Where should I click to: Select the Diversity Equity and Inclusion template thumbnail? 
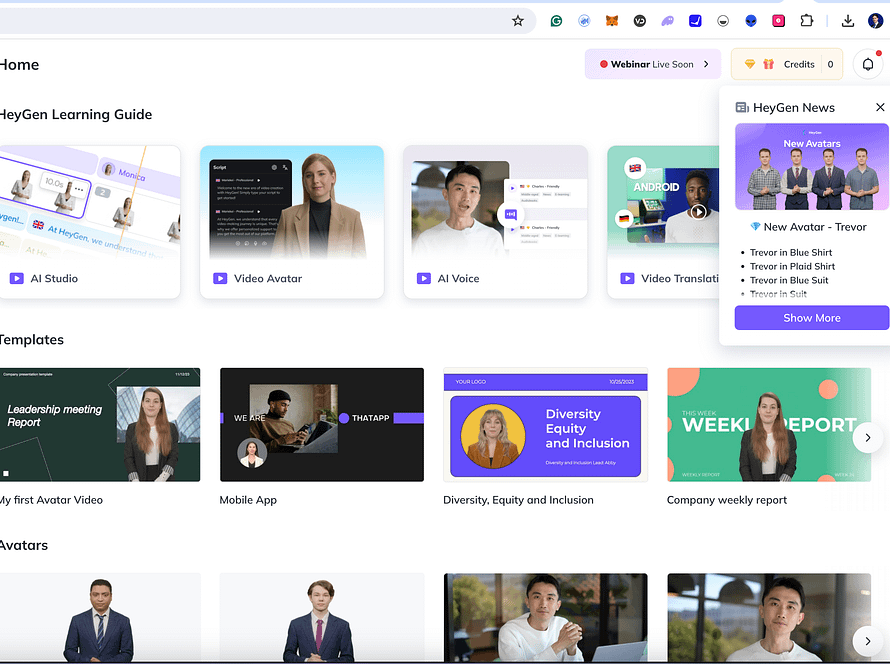tap(545, 425)
